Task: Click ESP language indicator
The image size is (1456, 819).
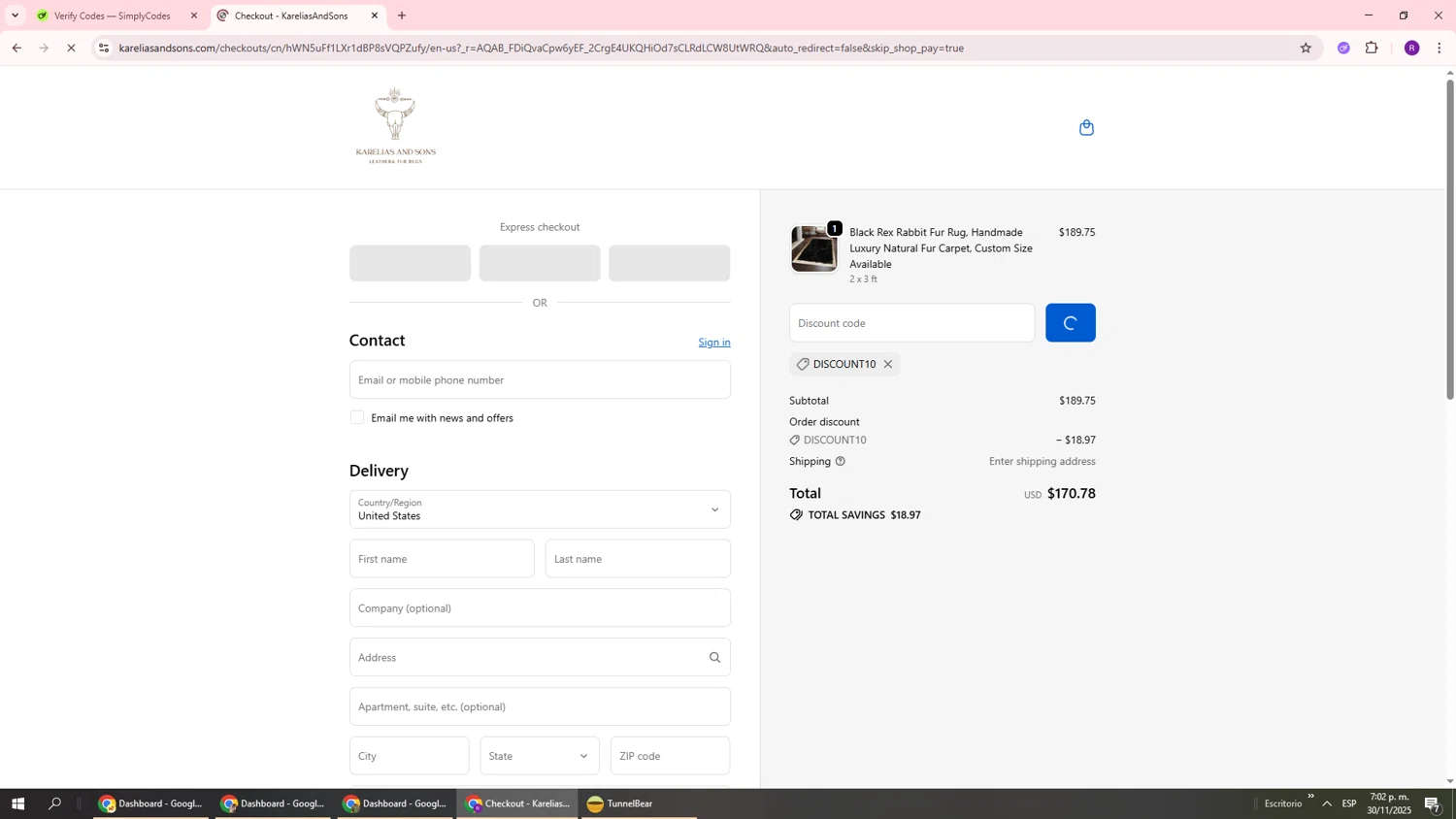Action: pos(1349,803)
